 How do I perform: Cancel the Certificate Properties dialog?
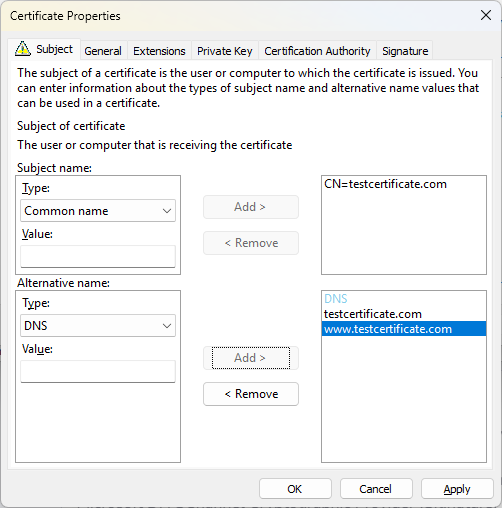376,489
